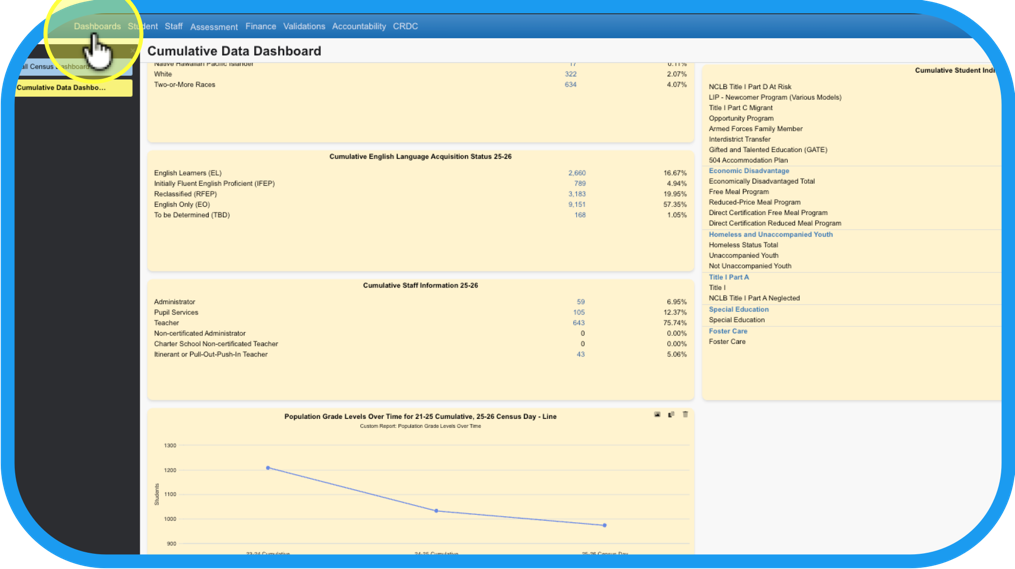Image resolution: width=1015 pixels, height=569 pixels.
Task: Click the Special Education section heading
Action: (x=739, y=309)
